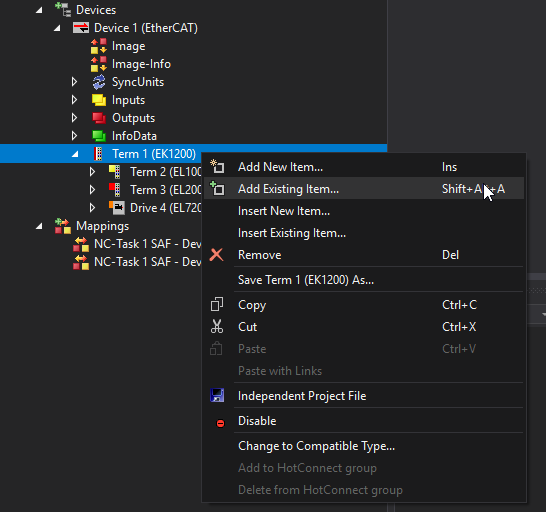This screenshot has width=546, height=512.
Task: Collapse the Term 1 (EK1200) node
Action: (x=75, y=154)
